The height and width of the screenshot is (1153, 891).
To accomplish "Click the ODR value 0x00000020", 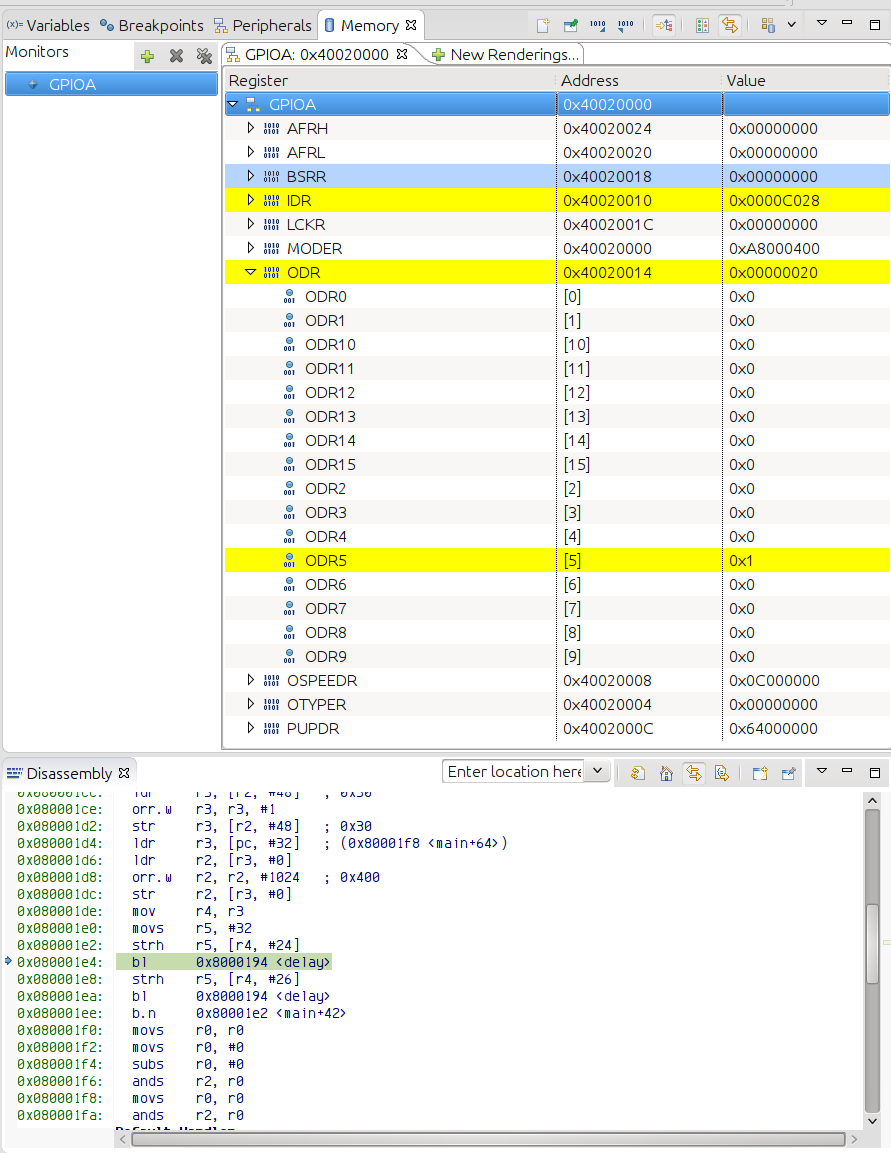I will click(773, 273).
